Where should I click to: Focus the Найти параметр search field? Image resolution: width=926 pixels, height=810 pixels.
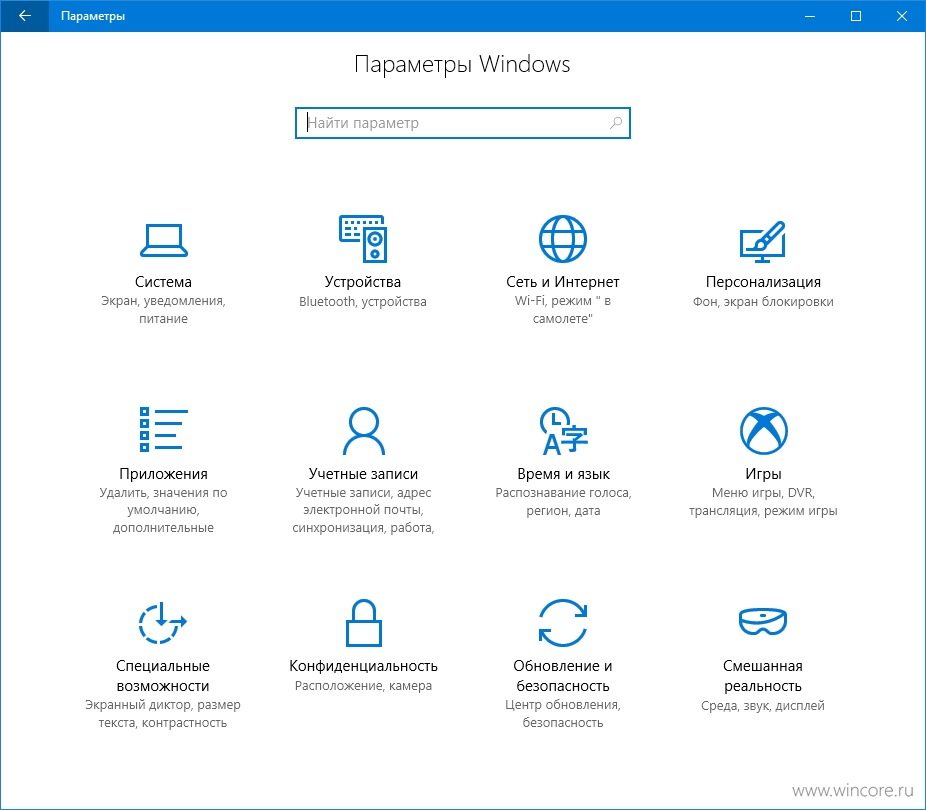[x=462, y=123]
